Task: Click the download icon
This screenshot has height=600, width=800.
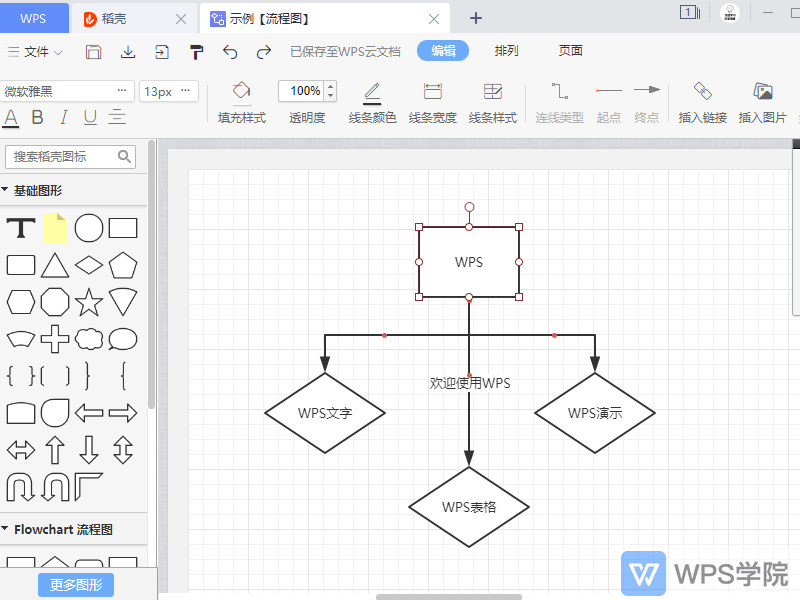Action: point(128,52)
